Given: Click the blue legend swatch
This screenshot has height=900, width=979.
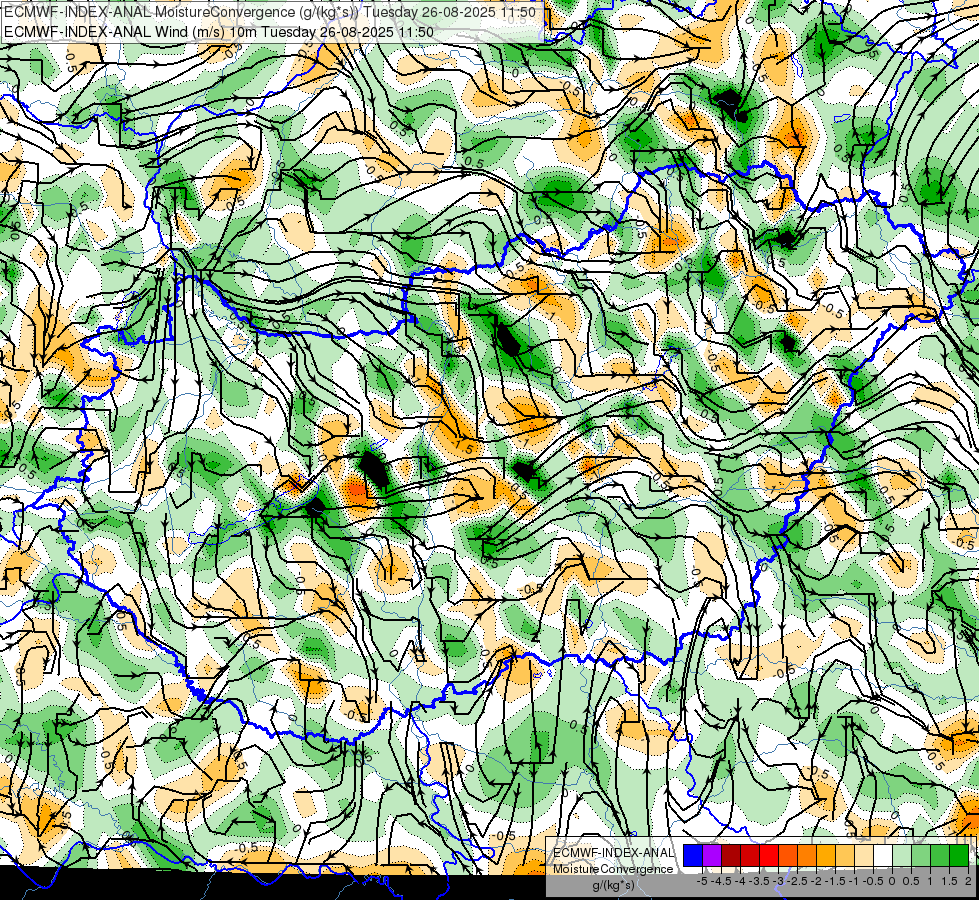Looking at the screenshot, I should (x=693, y=855).
